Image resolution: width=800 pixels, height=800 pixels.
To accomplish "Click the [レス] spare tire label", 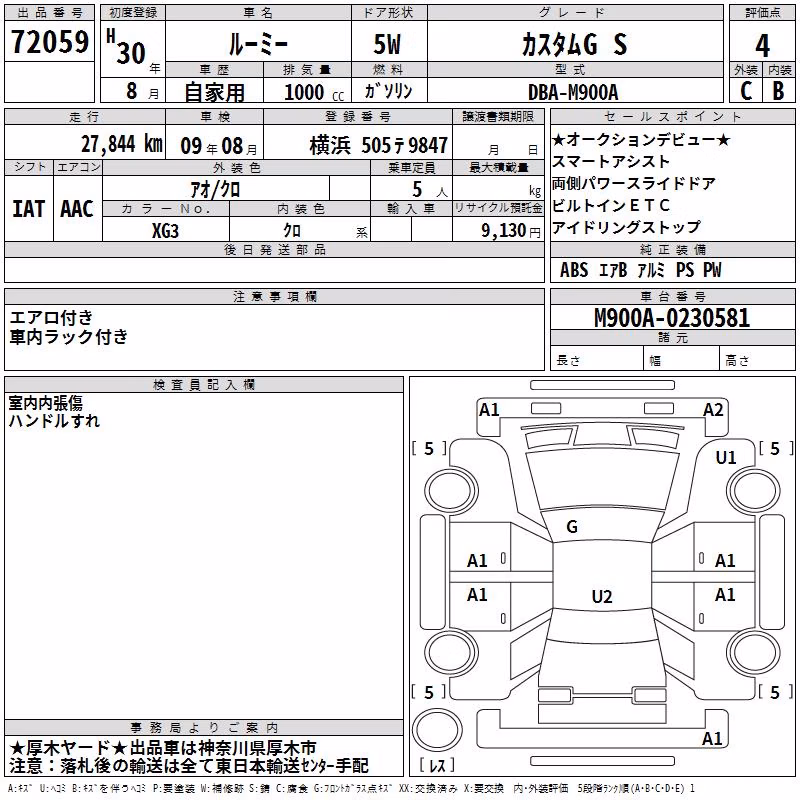I will tap(437, 765).
